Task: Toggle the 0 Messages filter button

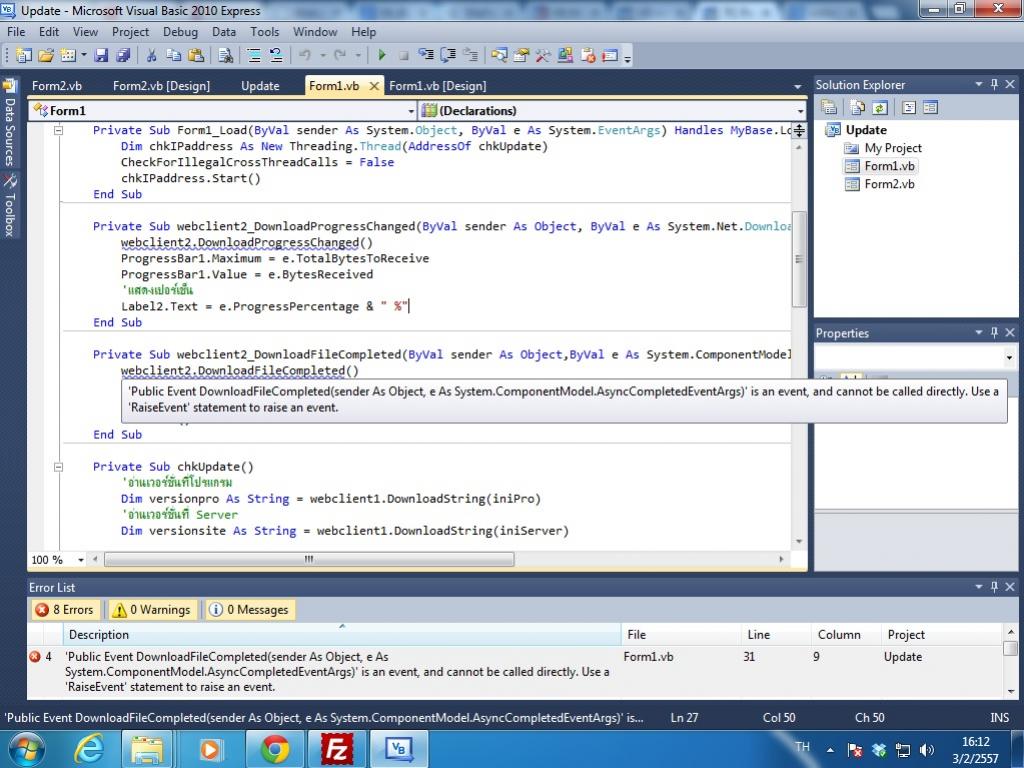Action: click(249, 610)
